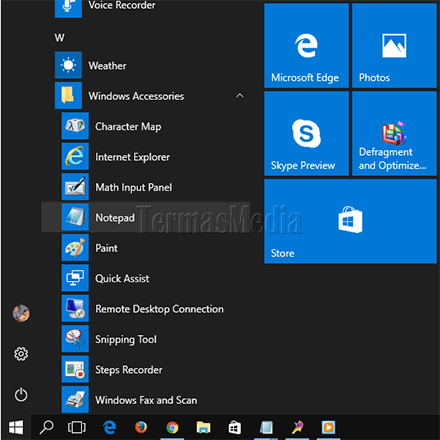
Task: Switch to Notepad on the taskbar
Action: coord(266,427)
